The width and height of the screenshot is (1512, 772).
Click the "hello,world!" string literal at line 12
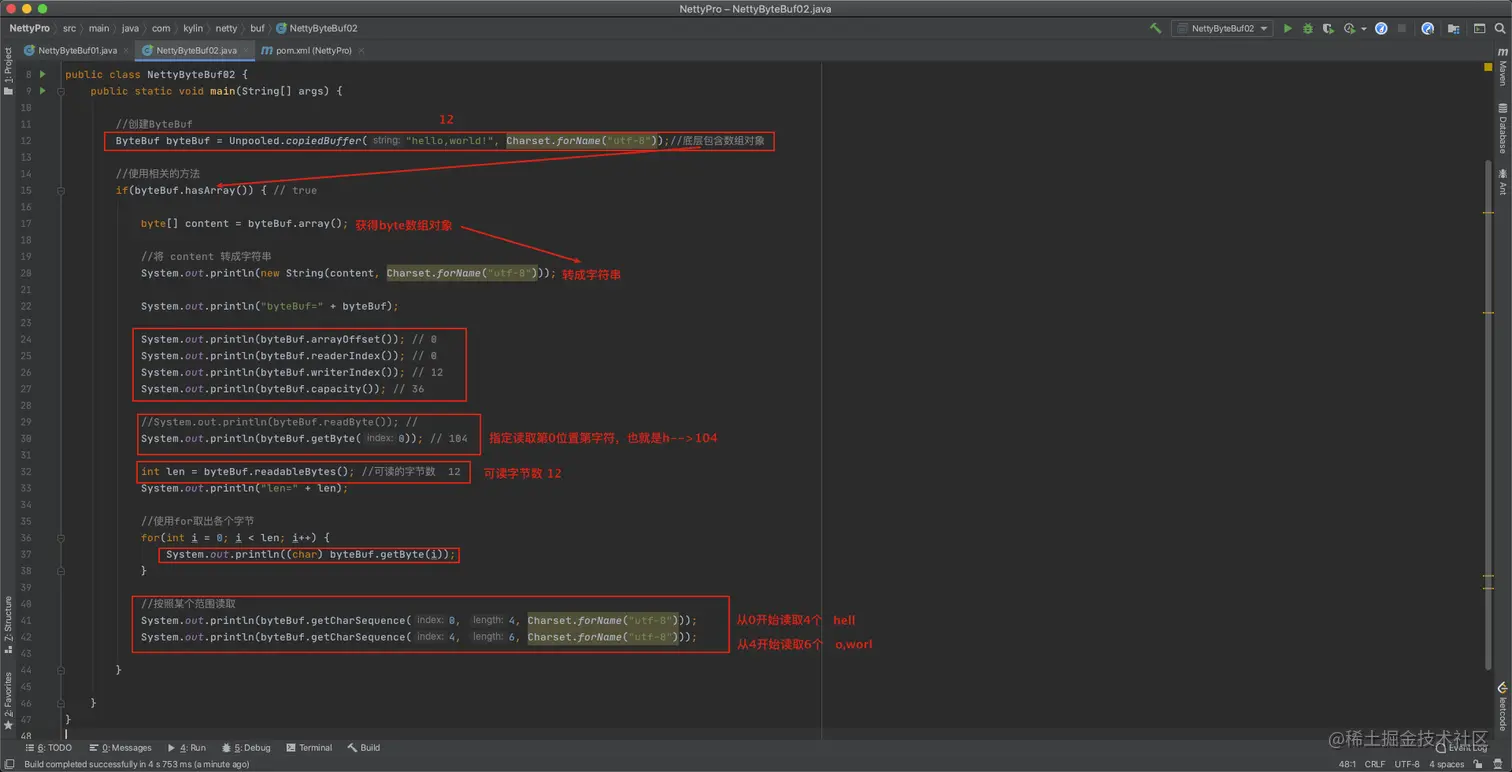coord(449,141)
